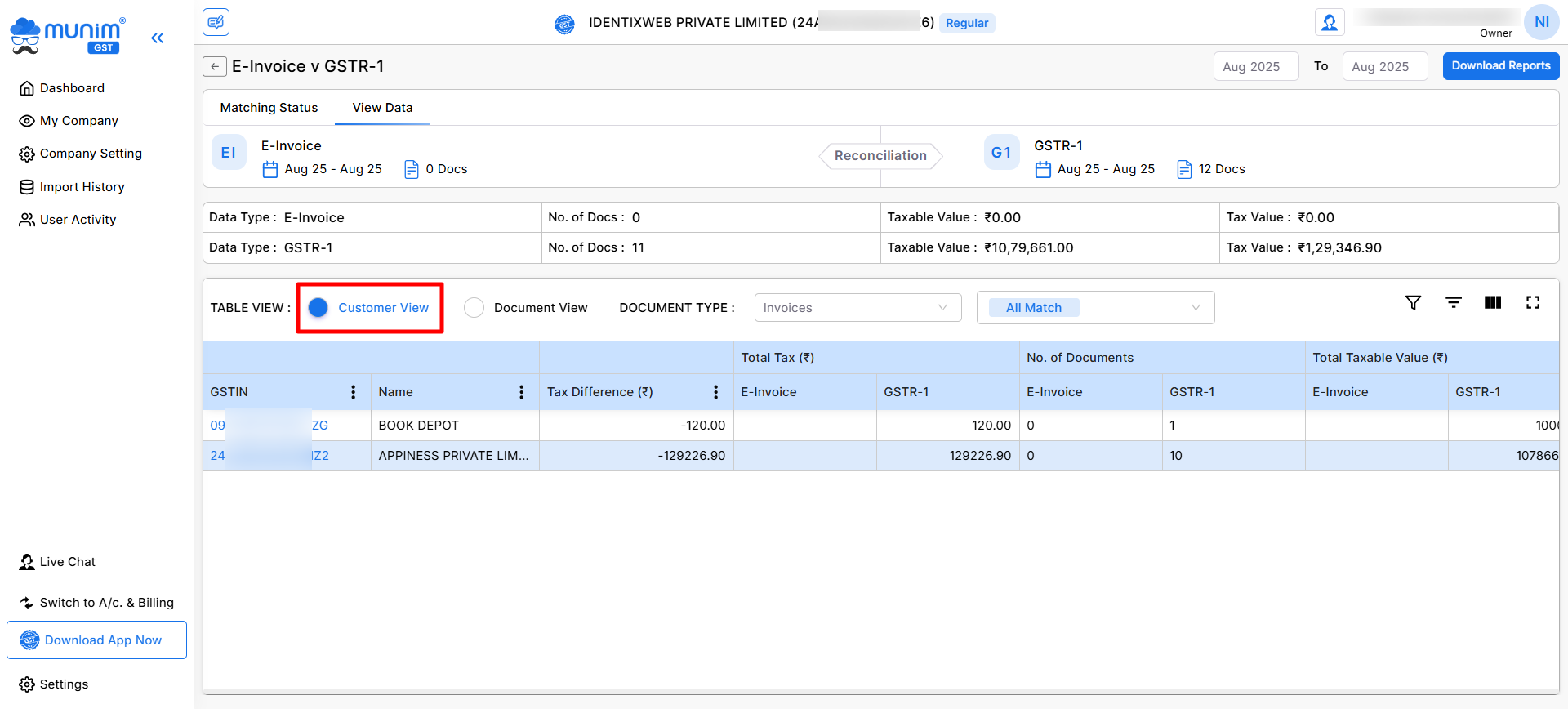Collapse the sidebar with double chevron icon
The width and height of the screenshot is (1568, 709).
[x=158, y=38]
